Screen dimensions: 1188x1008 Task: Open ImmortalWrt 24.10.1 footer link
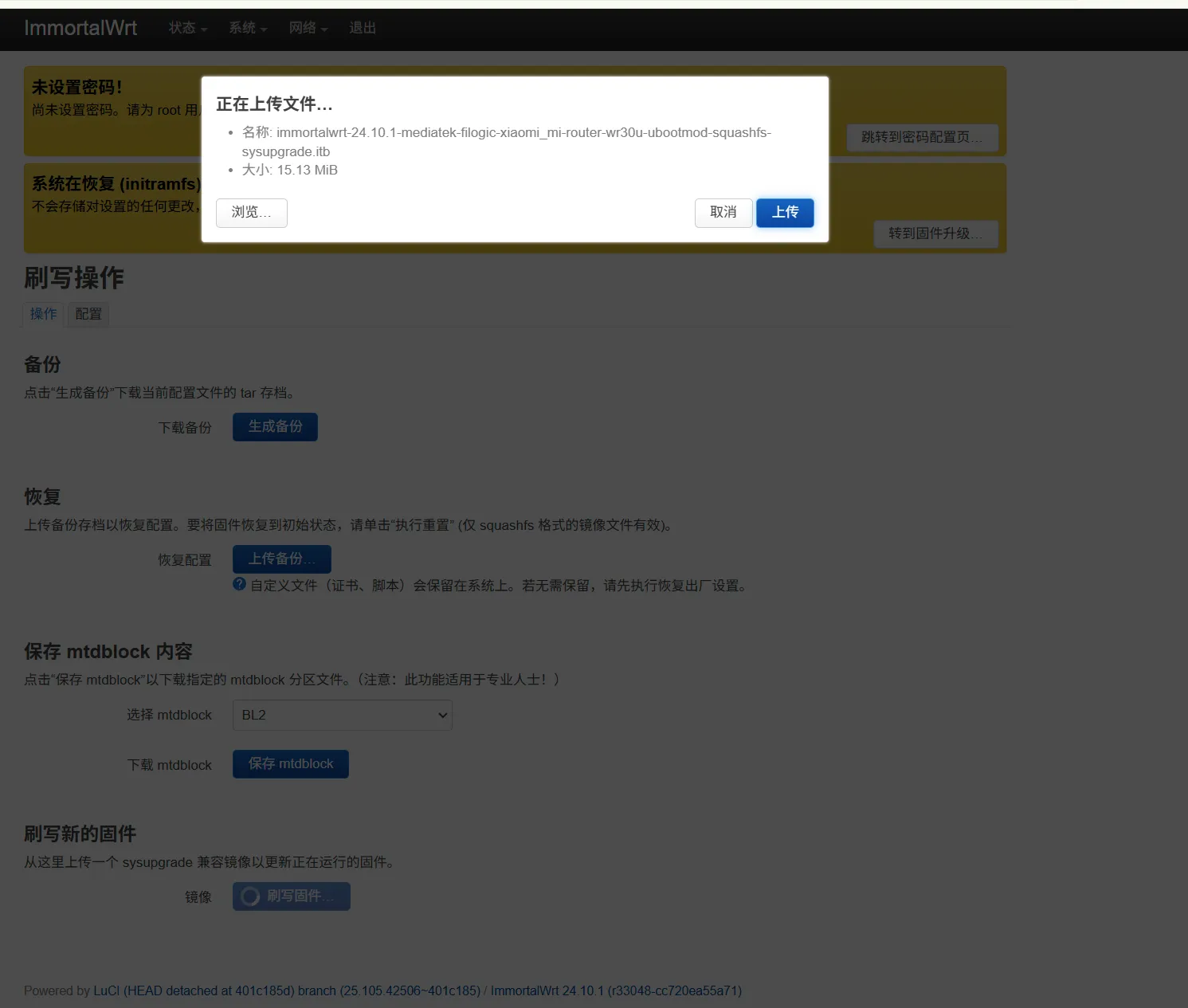tap(616, 991)
